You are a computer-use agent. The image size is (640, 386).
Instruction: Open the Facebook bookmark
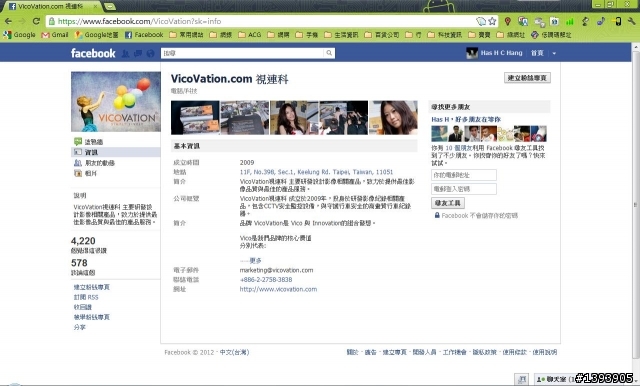tap(144, 35)
